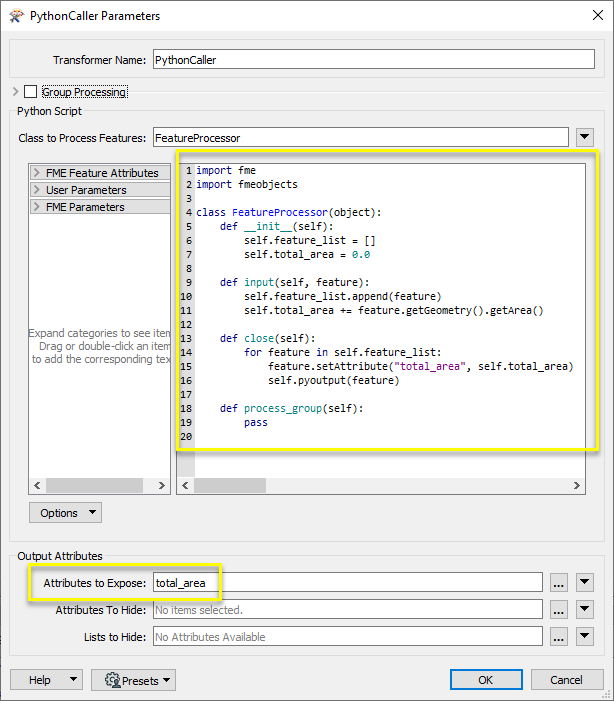The width and height of the screenshot is (614, 701).
Task: Click the category panel horizontal scrollbar thumb
Action: (94, 486)
